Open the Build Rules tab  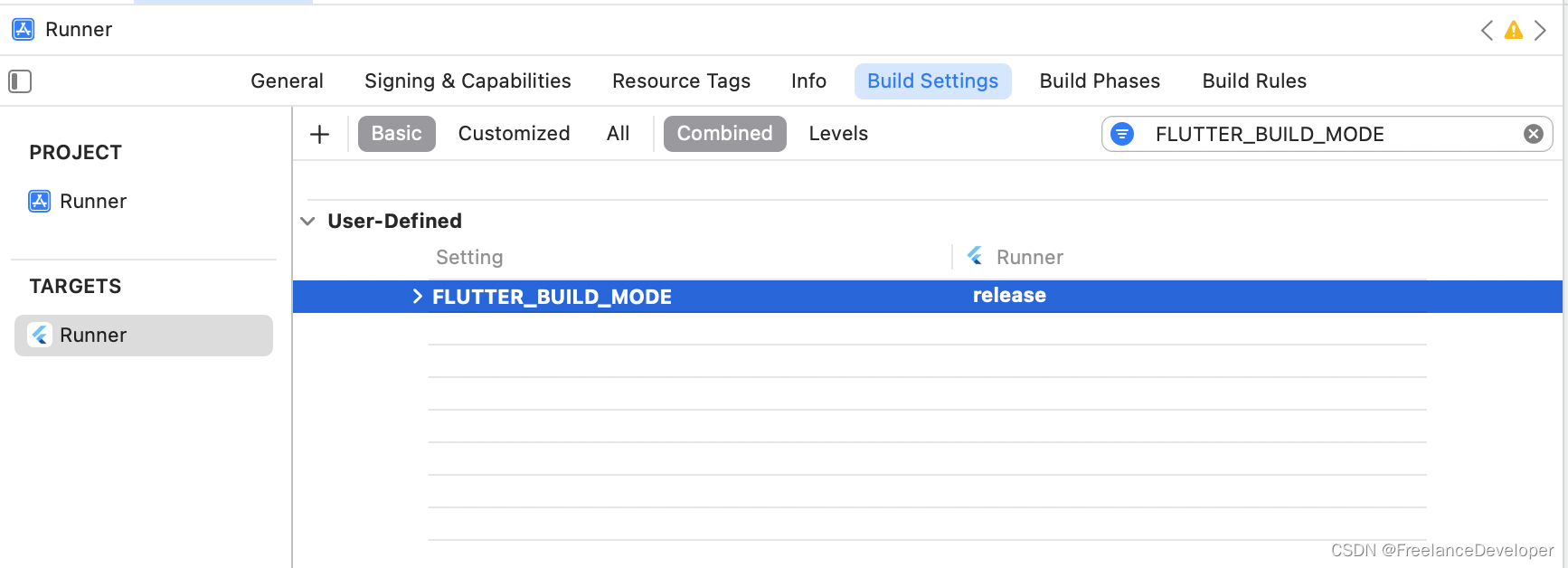pyautogui.click(x=1254, y=81)
